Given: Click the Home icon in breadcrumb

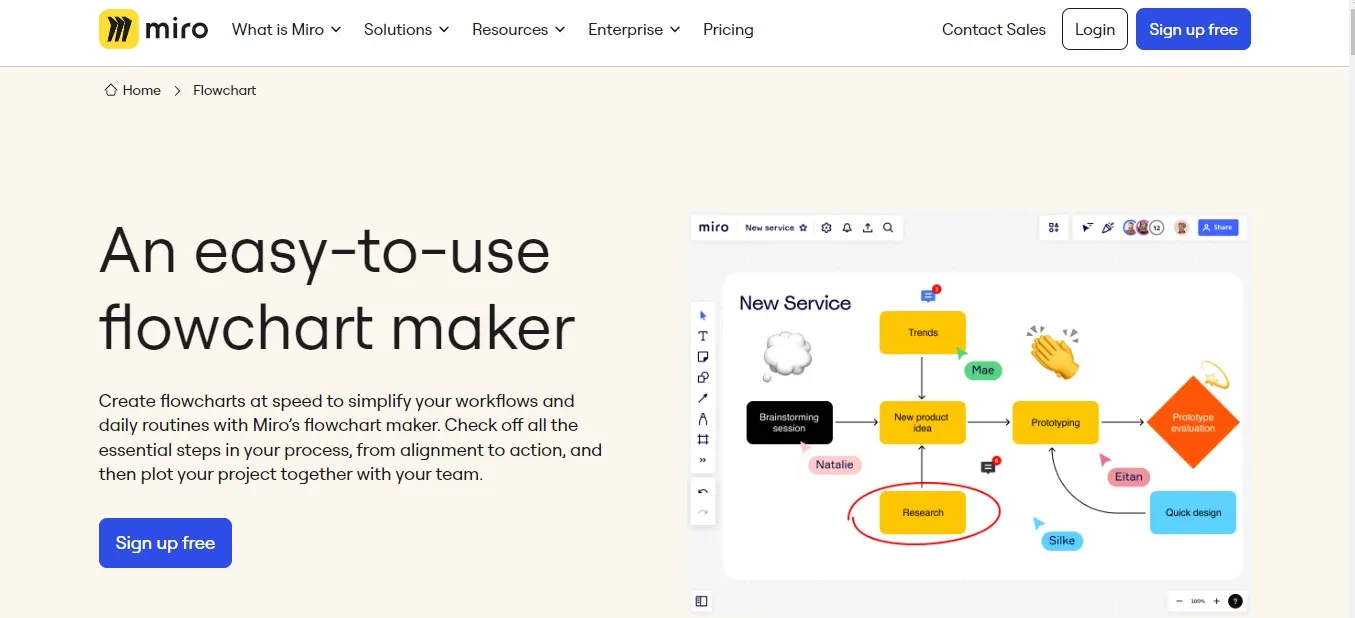Looking at the screenshot, I should click(111, 90).
